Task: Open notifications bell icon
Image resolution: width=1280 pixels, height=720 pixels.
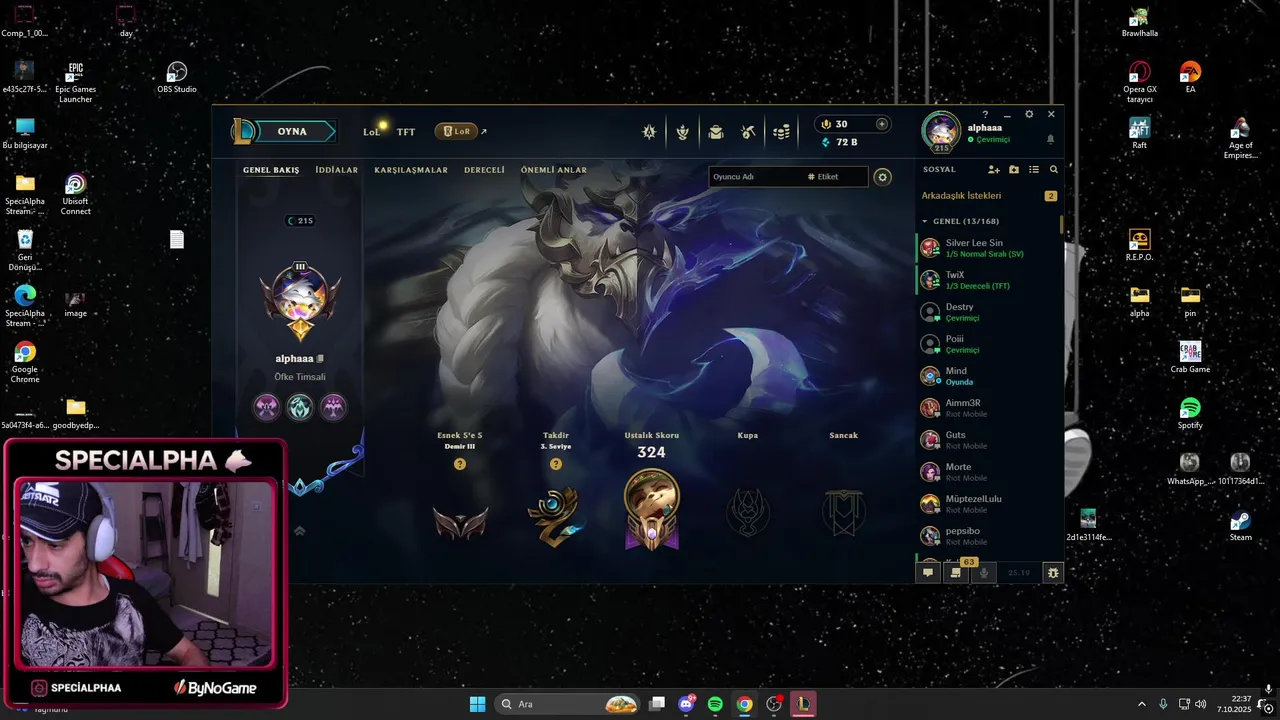Action: coord(1050,139)
